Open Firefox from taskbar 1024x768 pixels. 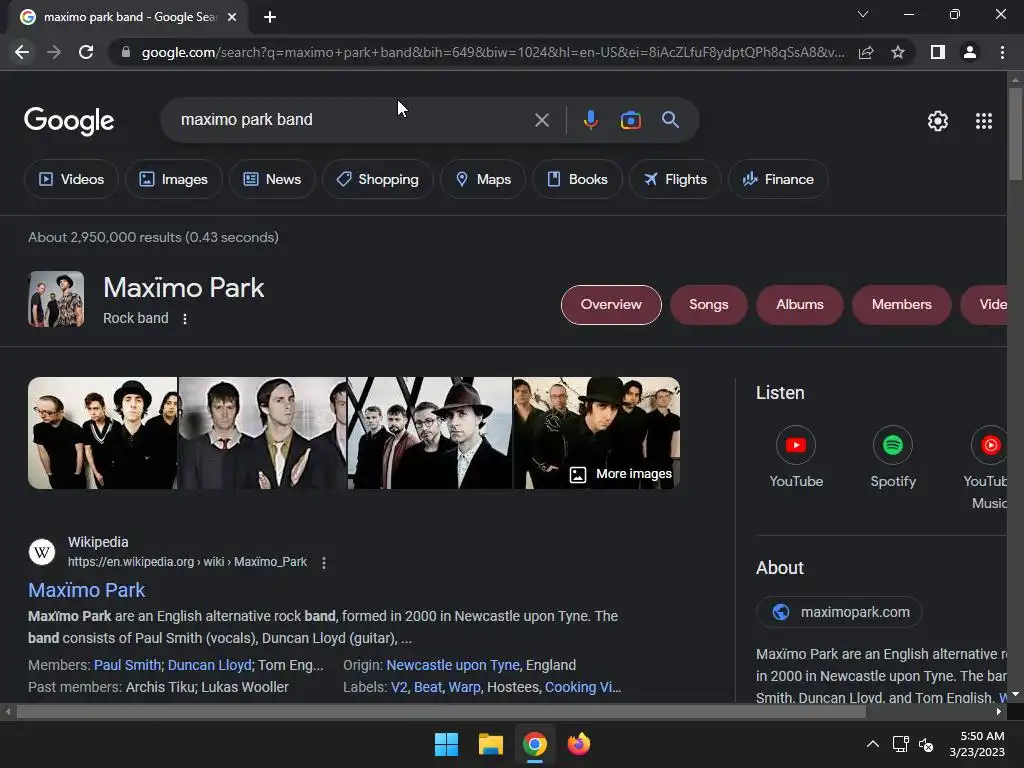tap(579, 744)
